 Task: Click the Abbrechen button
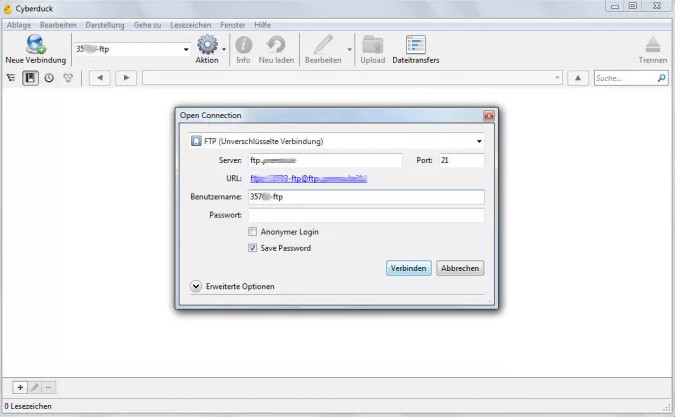tap(460, 268)
